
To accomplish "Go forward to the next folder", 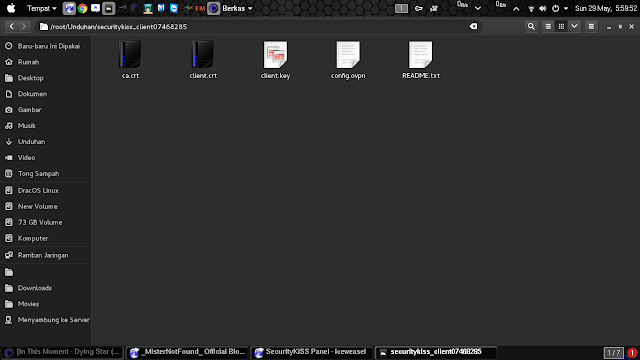I will (x=24, y=26).
